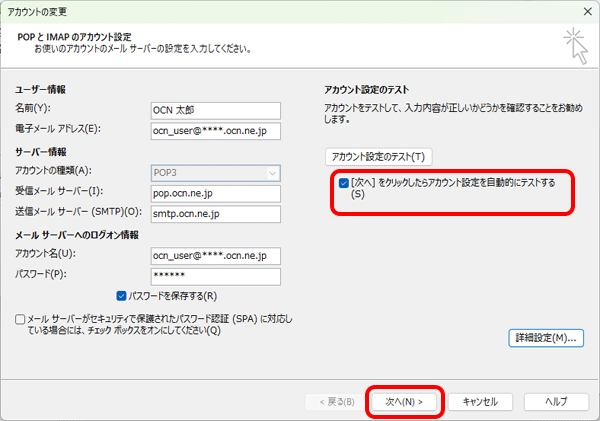Focus the アカウント名 logon field
The height and width of the screenshot is (421, 600).
coord(214,255)
